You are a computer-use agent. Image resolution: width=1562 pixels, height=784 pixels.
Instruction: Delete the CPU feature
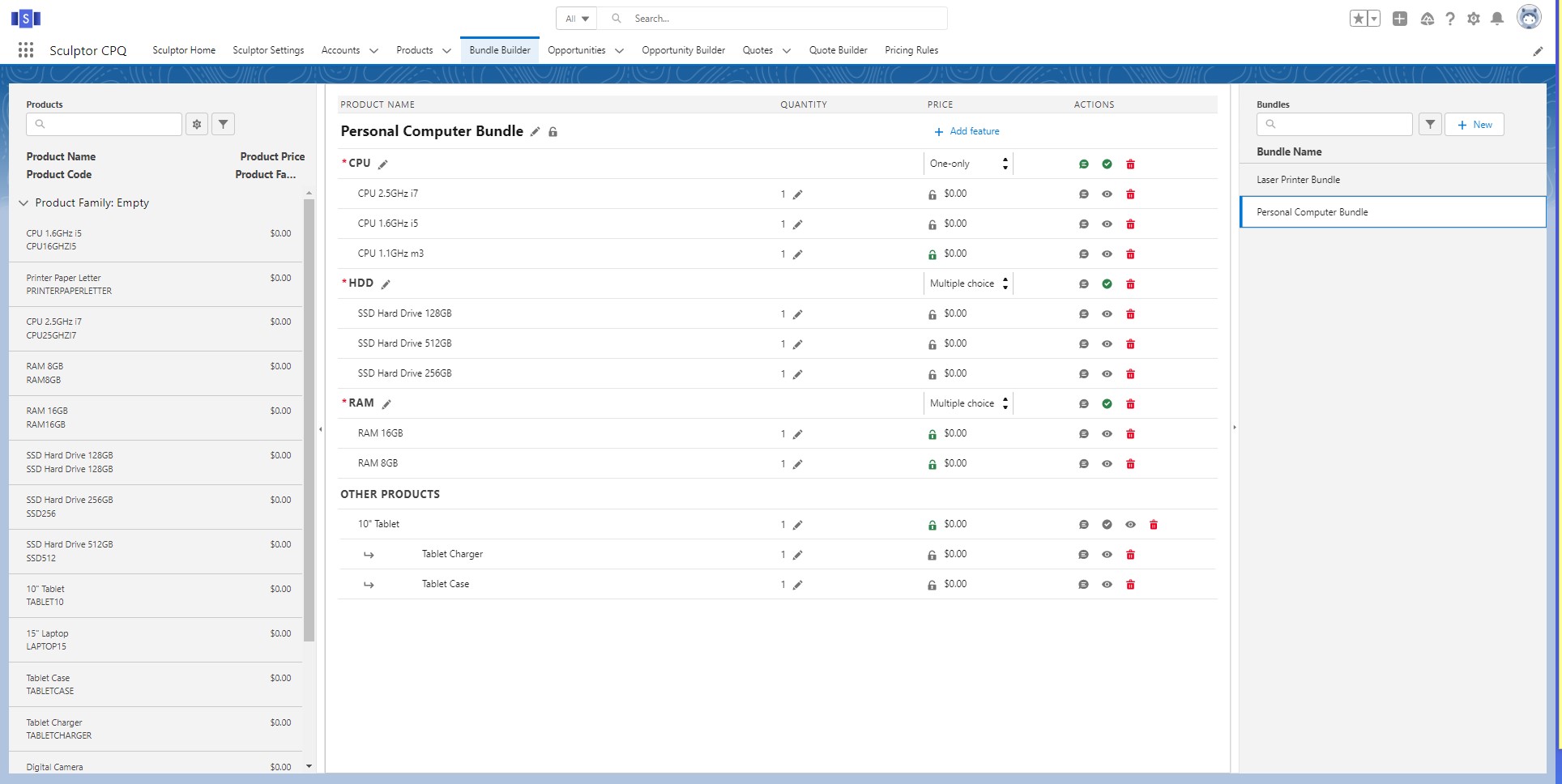tap(1130, 164)
